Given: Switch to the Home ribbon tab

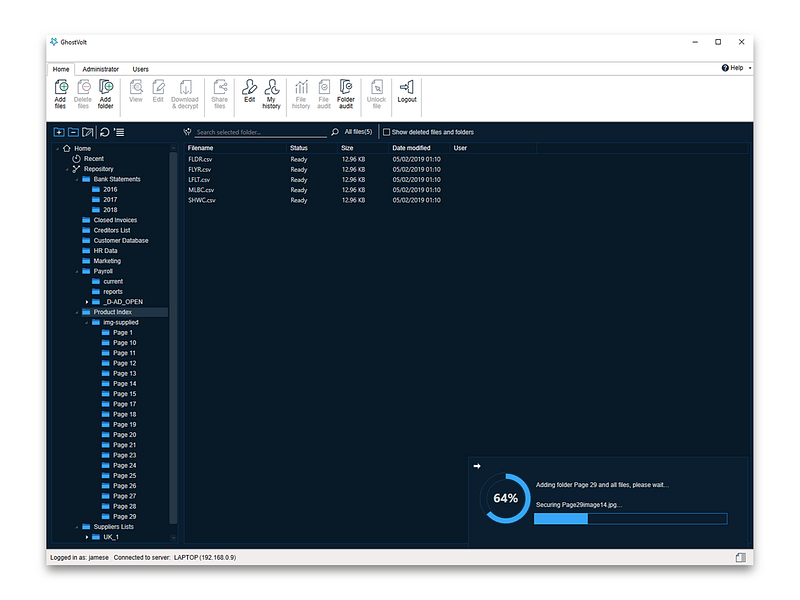Looking at the screenshot, I should tap(61, 69).
